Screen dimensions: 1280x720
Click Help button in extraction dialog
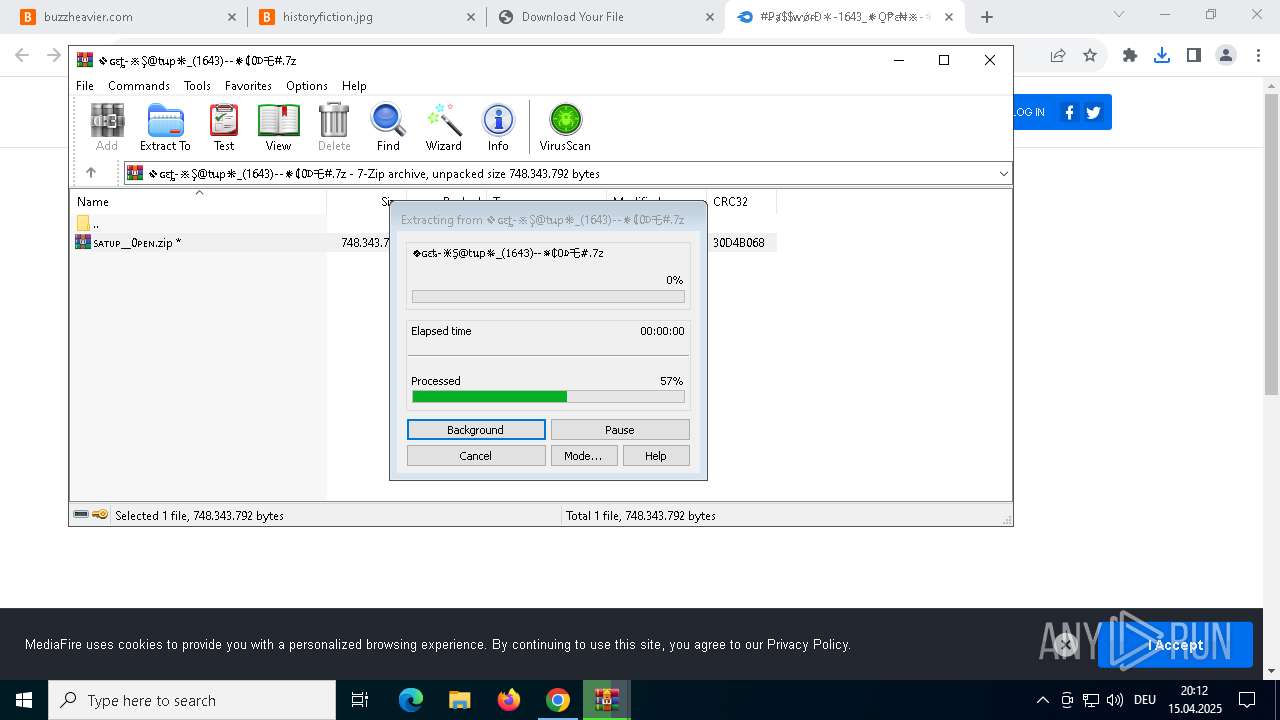(x=656, y=456)
